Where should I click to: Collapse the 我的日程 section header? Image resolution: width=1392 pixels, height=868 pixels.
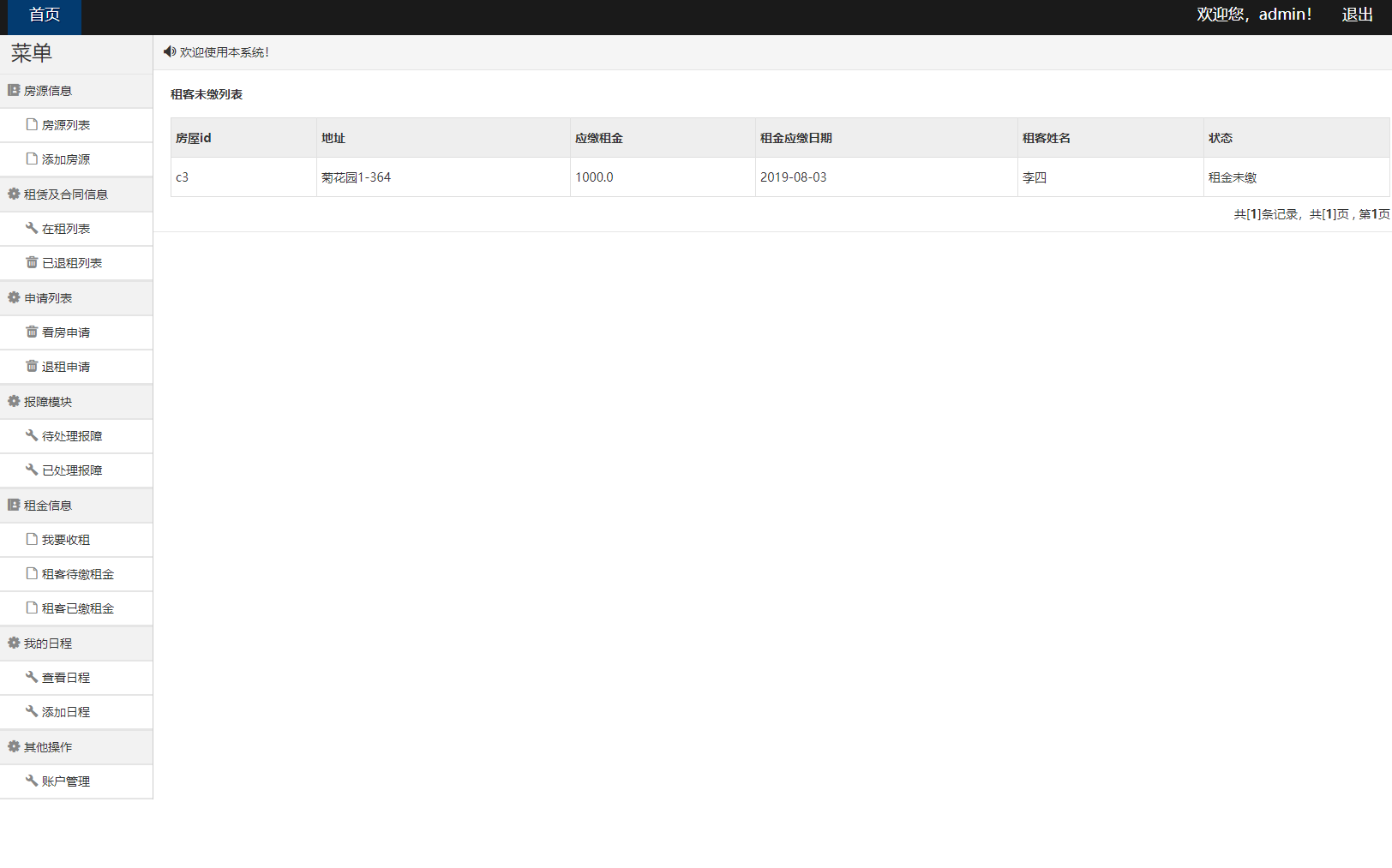76,644
